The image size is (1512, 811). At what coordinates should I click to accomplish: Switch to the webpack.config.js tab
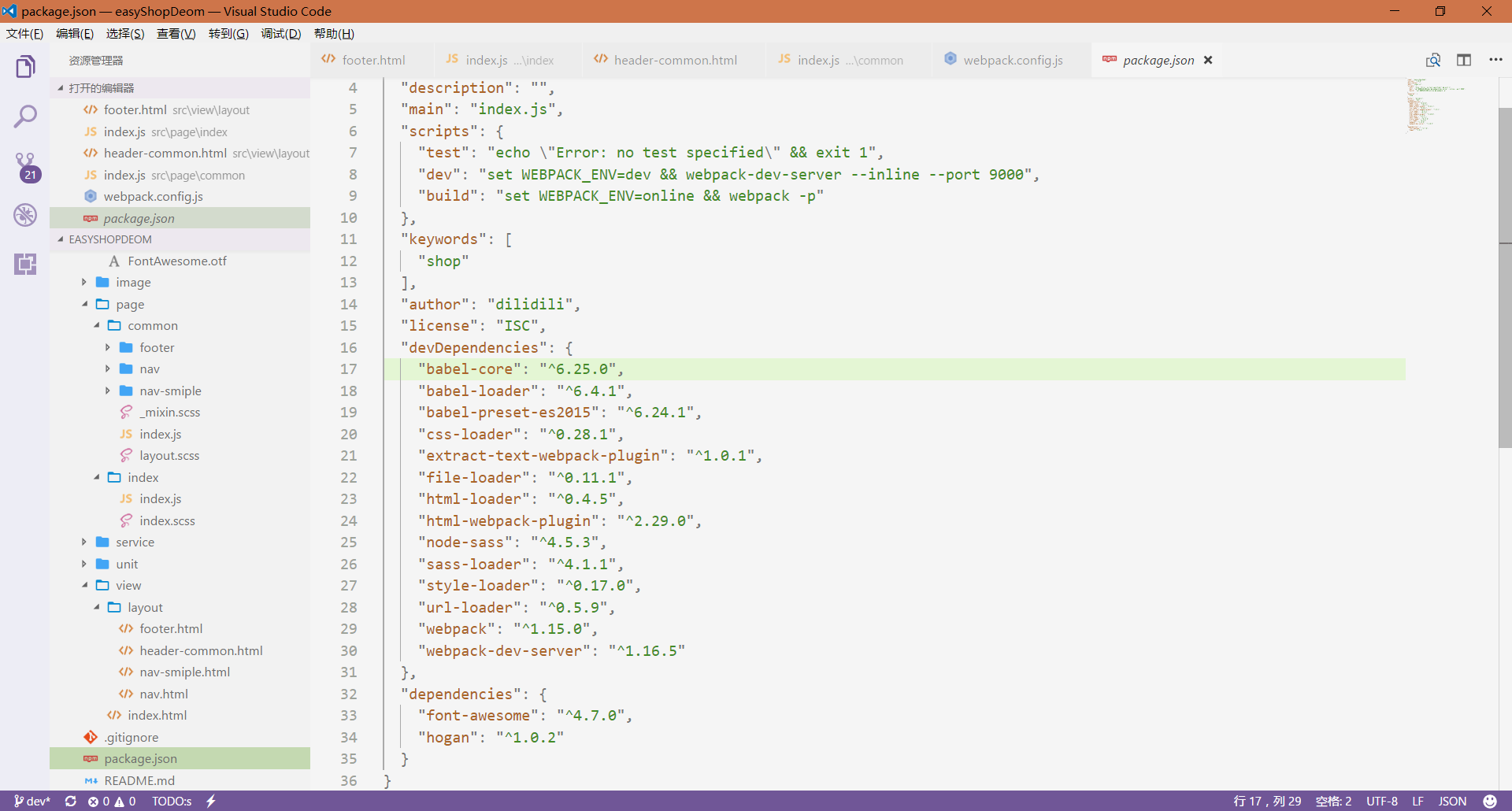point(1012,60)
